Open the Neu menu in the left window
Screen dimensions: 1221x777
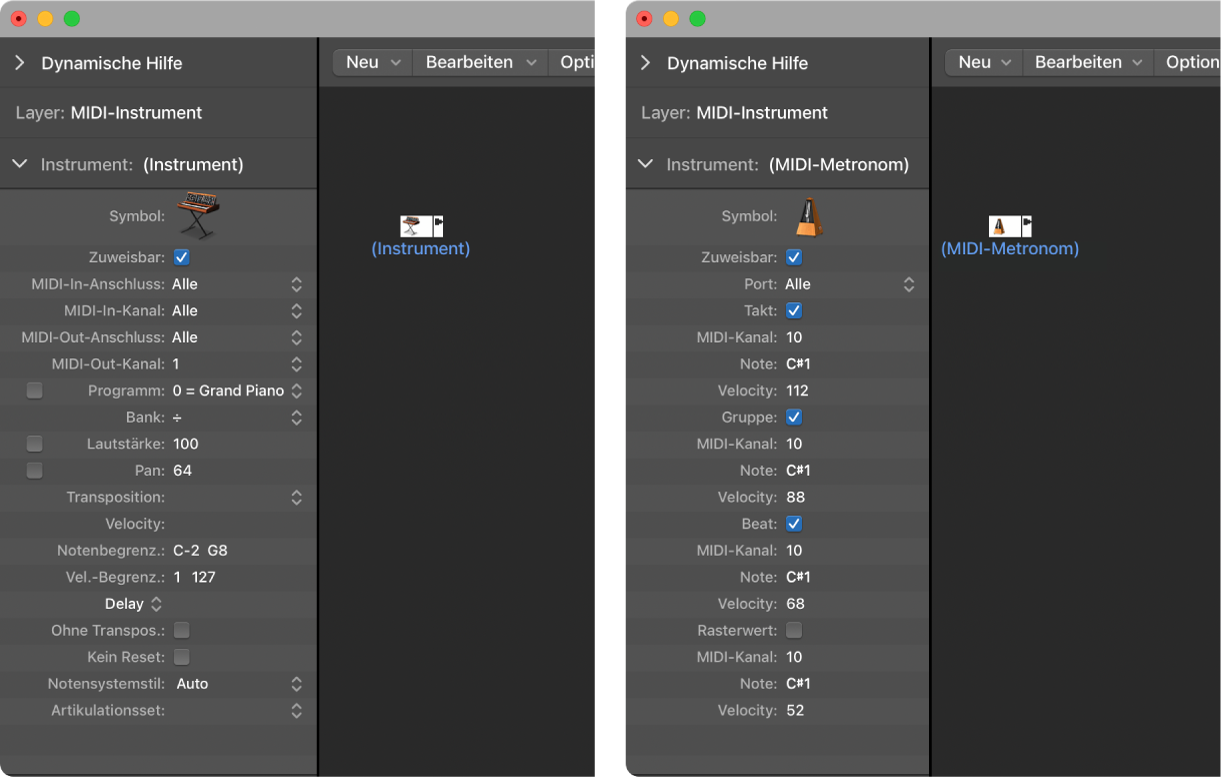372,62
